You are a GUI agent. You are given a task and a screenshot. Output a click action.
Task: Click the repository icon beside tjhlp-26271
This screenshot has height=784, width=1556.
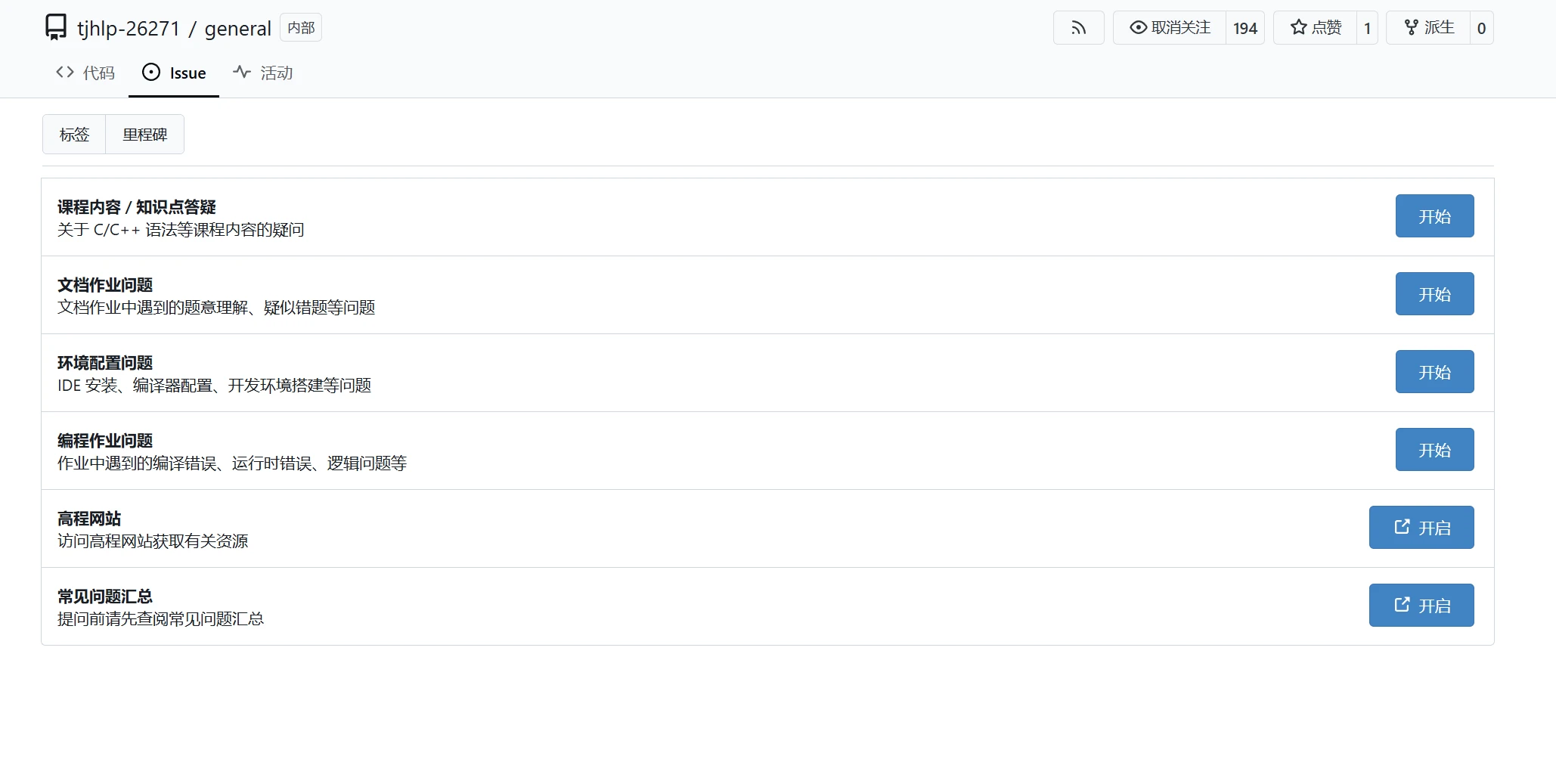point(56,28)
